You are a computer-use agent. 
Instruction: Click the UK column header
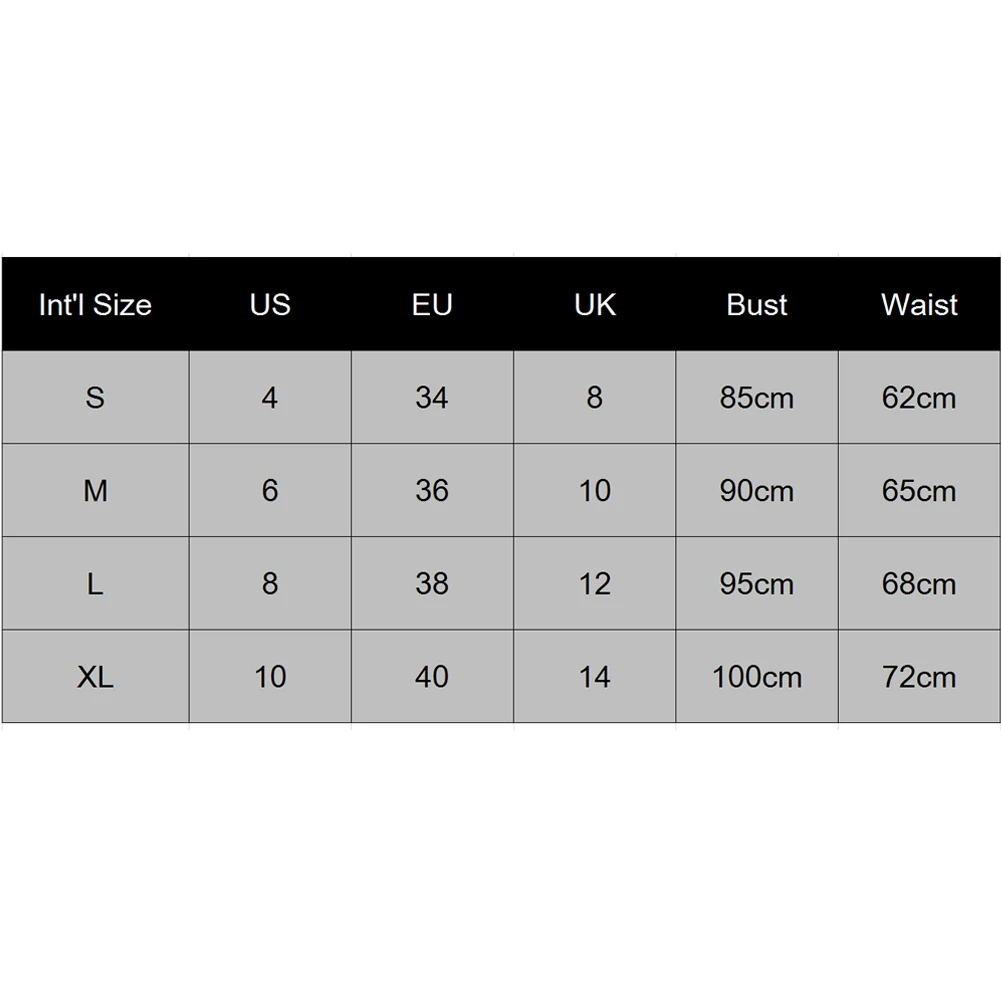click(x=595, y=305)
